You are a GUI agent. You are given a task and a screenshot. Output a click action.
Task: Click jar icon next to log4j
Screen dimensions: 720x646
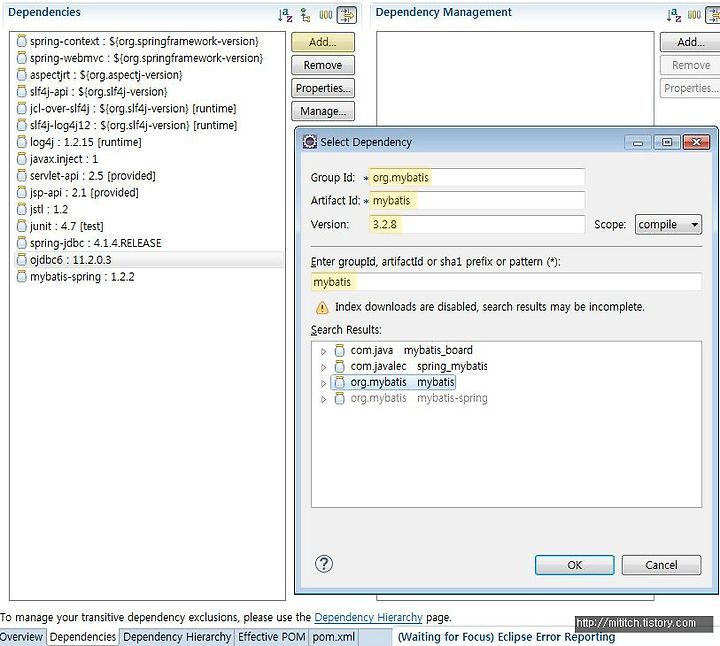pyautogui.click(x=21, y=142)
